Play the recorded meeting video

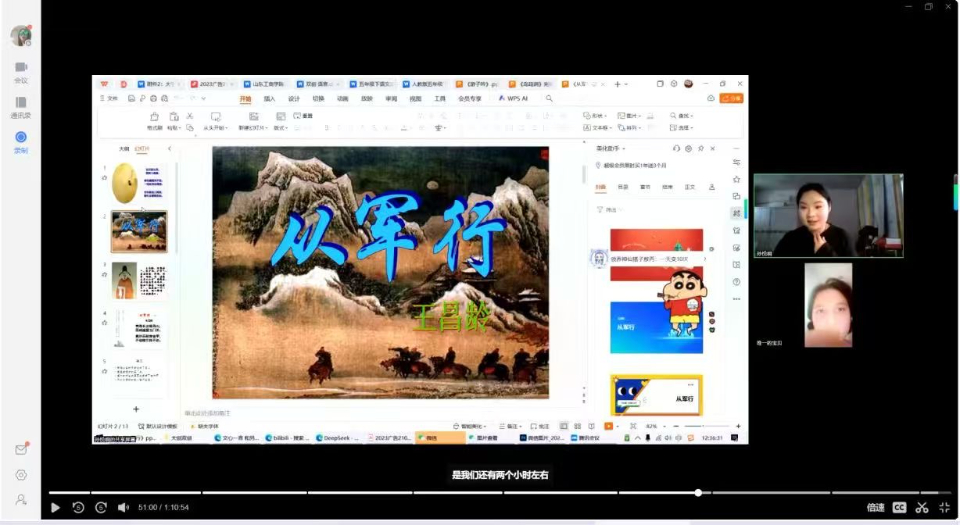[55, 507]
